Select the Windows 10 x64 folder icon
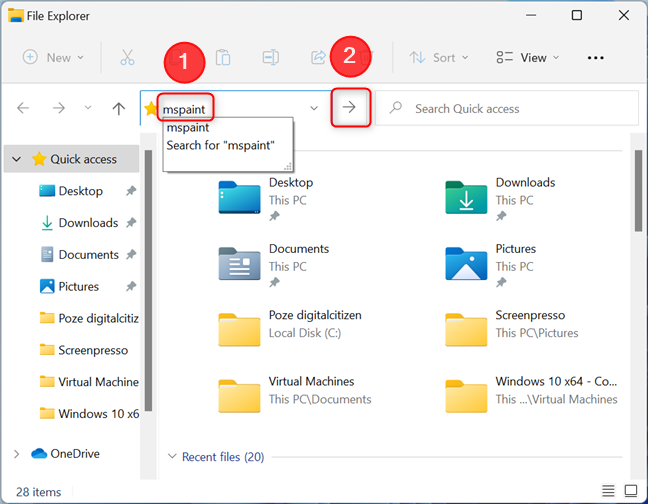The height and width of the screenshot is (504, 648). point(466,396)
